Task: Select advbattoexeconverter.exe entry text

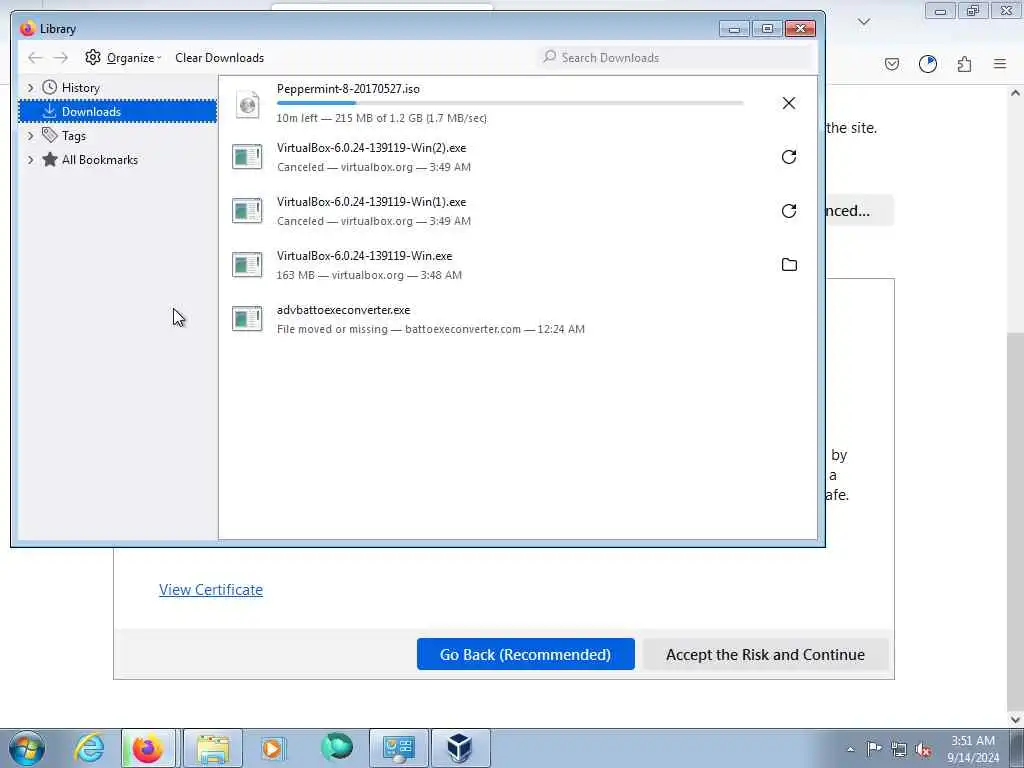Action: 344,310
